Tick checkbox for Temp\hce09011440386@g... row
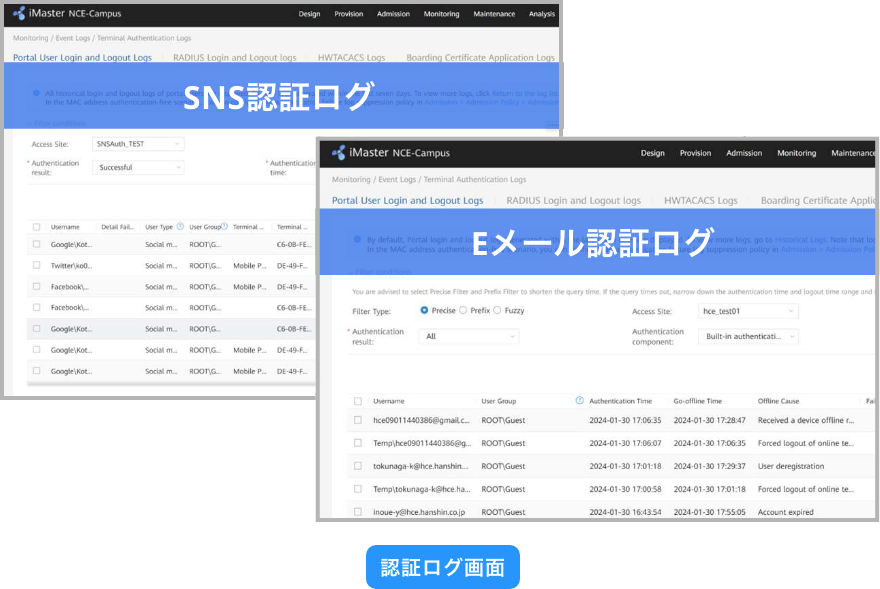 [358, 442]
